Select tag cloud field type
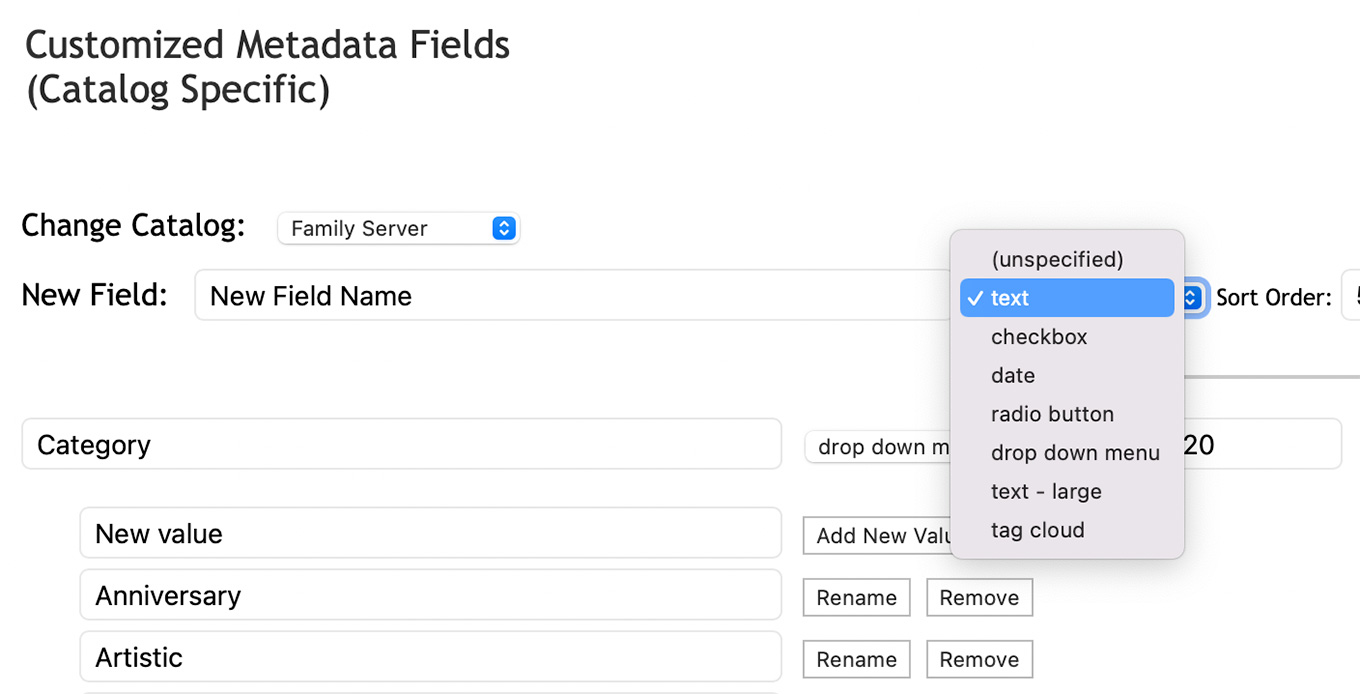This screenshot has height=694, width=1360. coord(1067,530)
